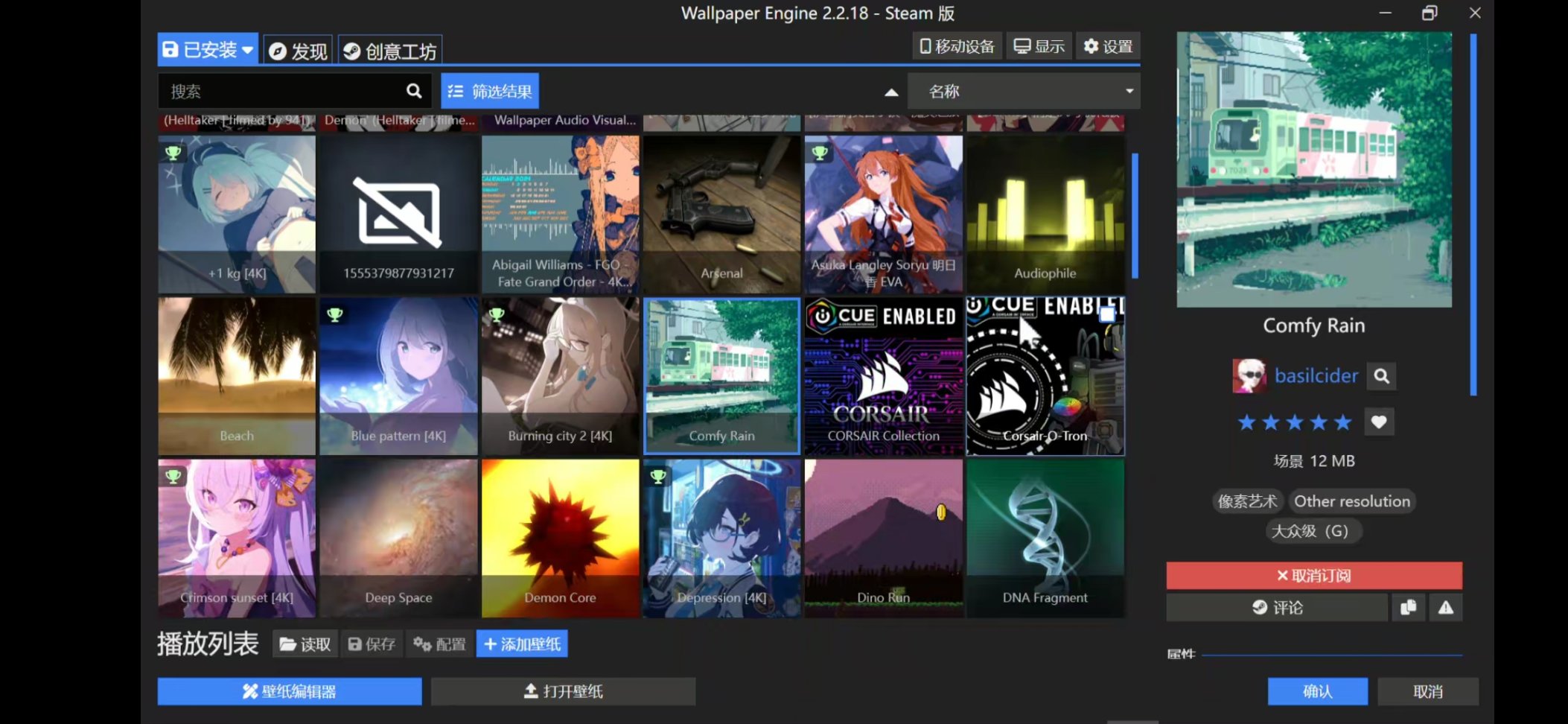The width and height of the screenshot is (1568, 724).
Task: Select the Wallpaper Audio Visual... wallpaper
Action: tap(560, 122)
